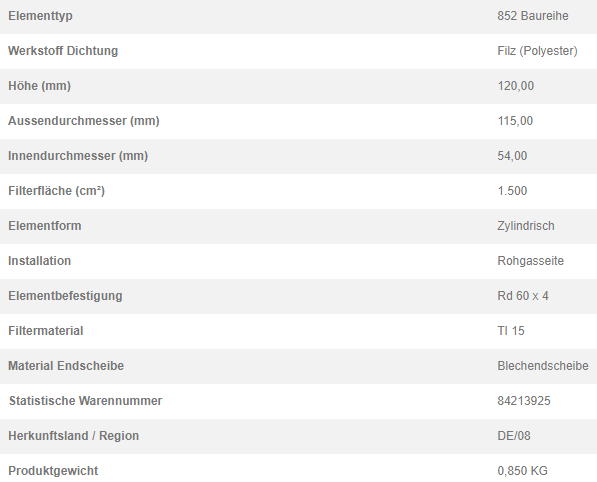This screenshot has width=597, height=482.
Task: Click the Rd 60 x 4 value
Action: [x=523, y=296]
